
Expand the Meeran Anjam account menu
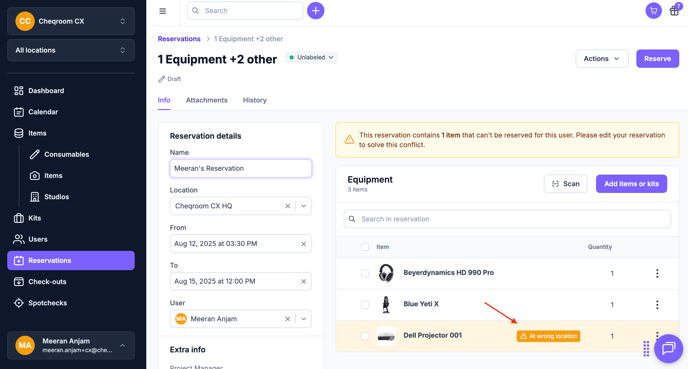(71, 345)
